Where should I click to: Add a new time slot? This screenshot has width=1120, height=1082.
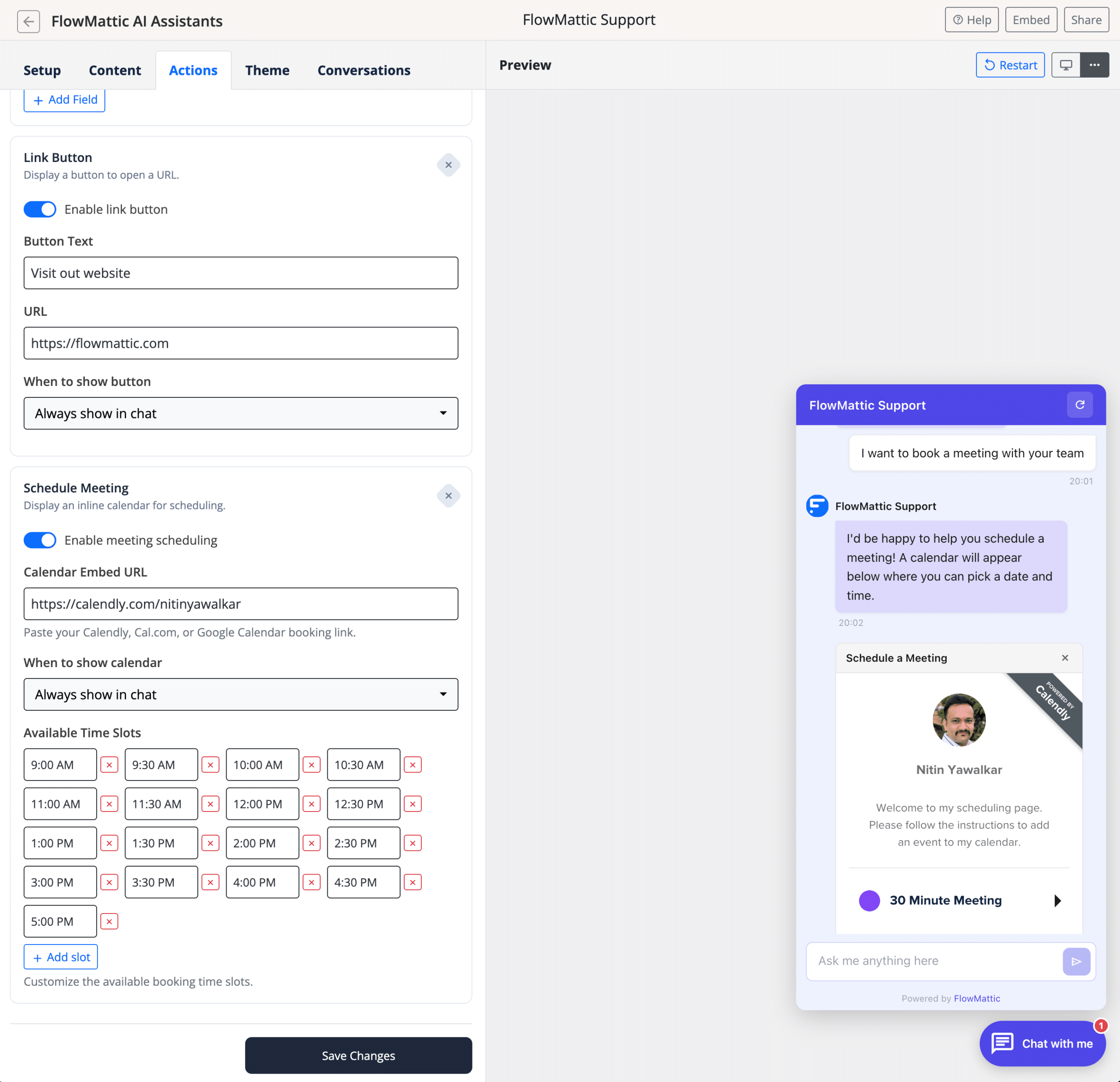[60, 956]
